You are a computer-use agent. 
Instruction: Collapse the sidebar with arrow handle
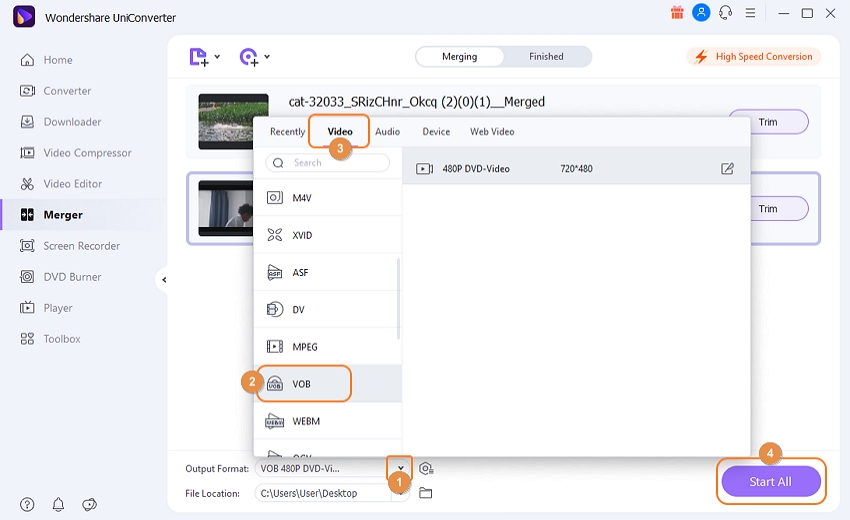point(164,280)
